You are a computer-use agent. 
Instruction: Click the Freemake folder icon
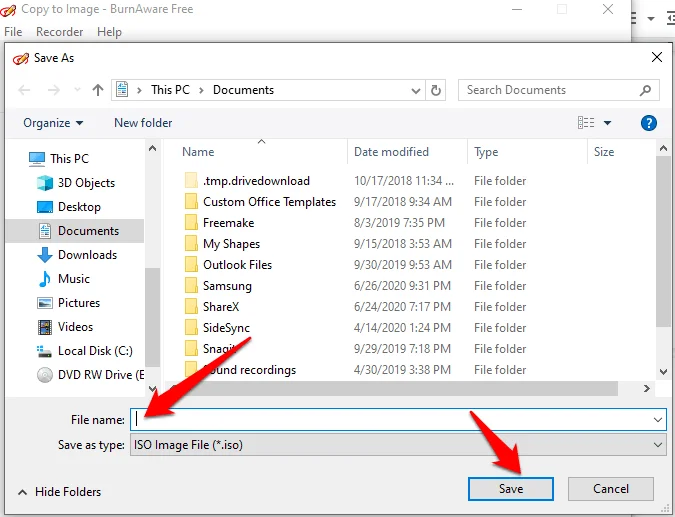tap(191, 223)
